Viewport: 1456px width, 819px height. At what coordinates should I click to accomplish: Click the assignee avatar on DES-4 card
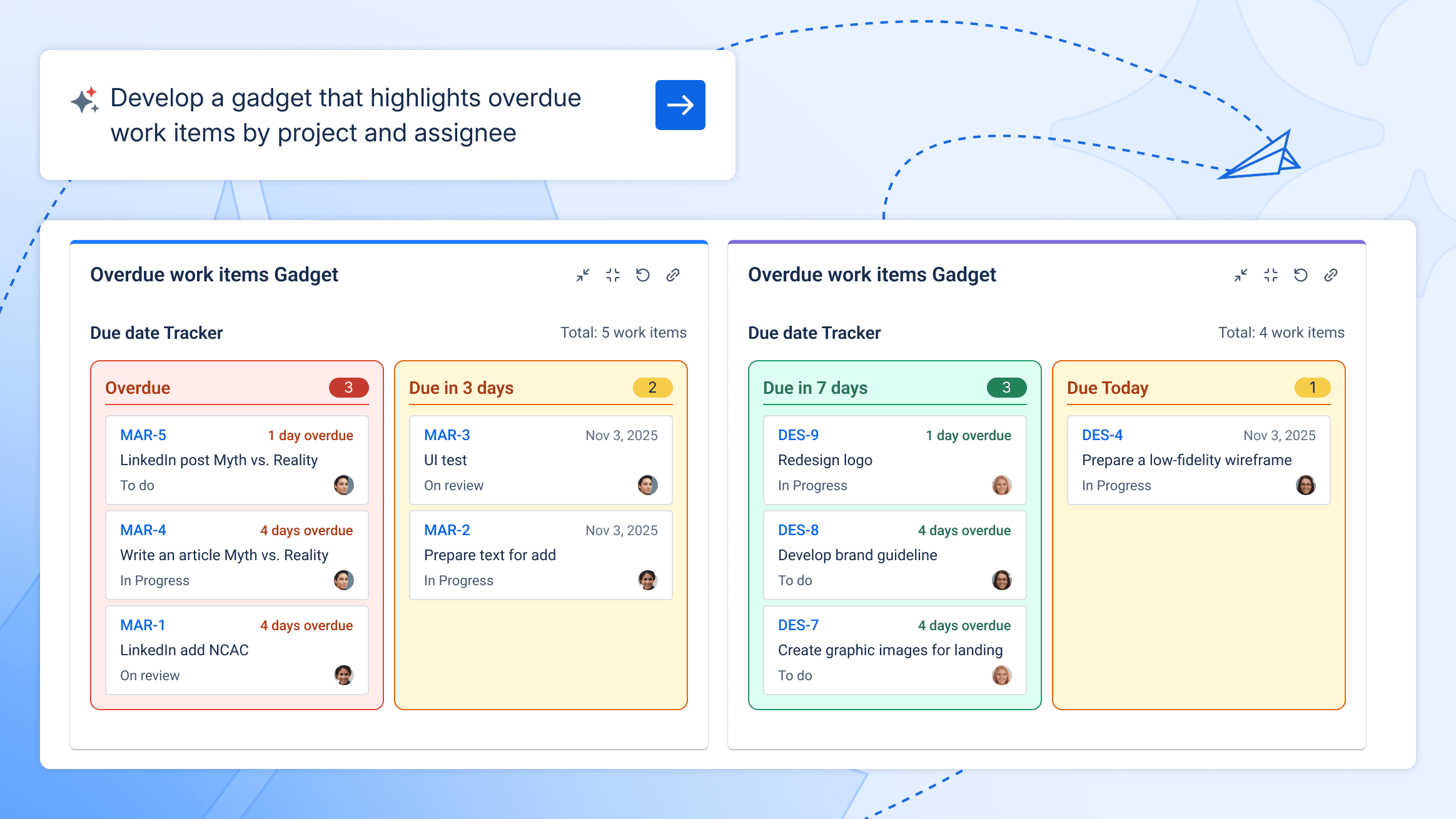click(1307, 485)
